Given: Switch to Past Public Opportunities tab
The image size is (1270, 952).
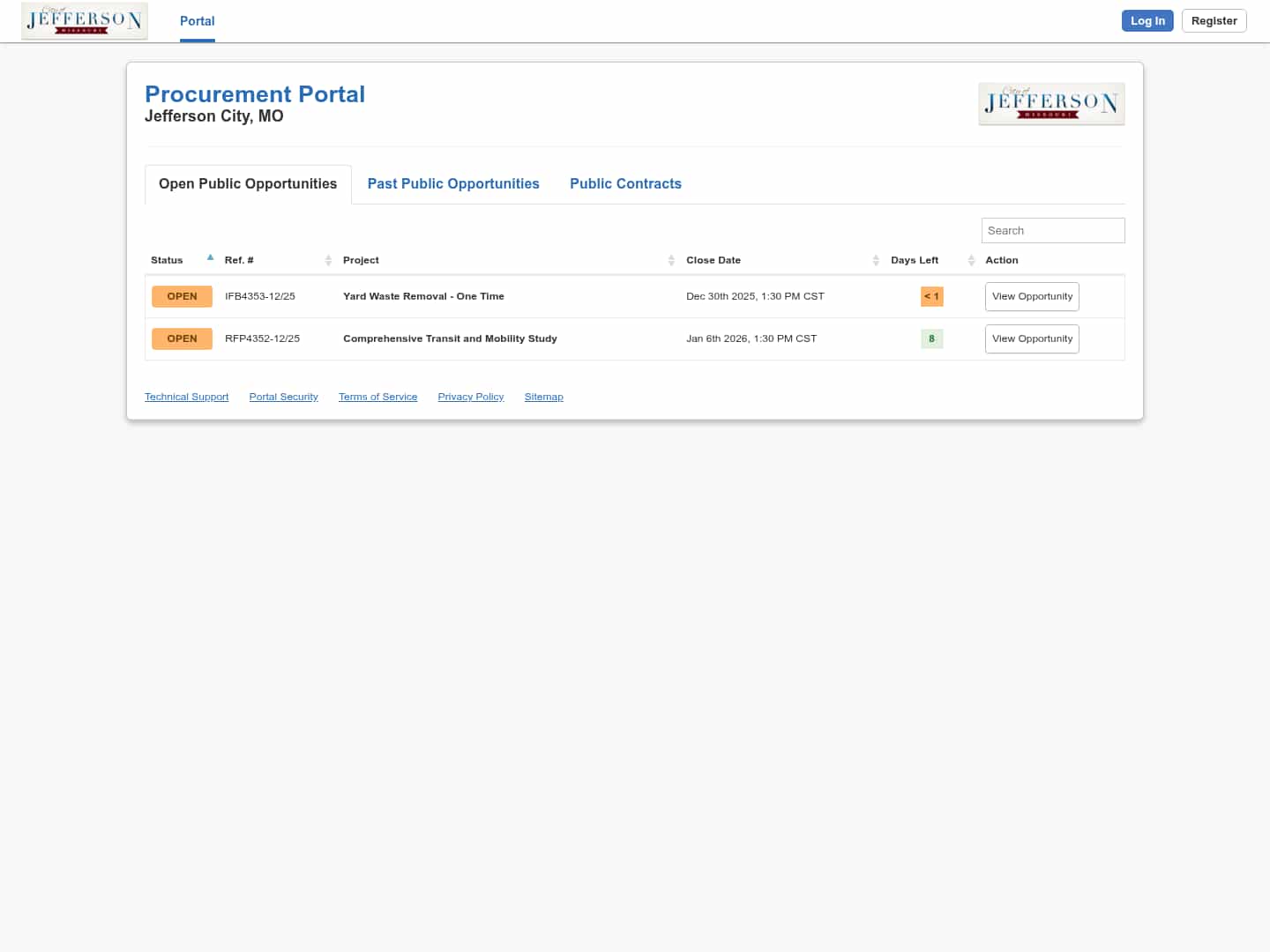Looking at the screenshot, I should [453, 183].
